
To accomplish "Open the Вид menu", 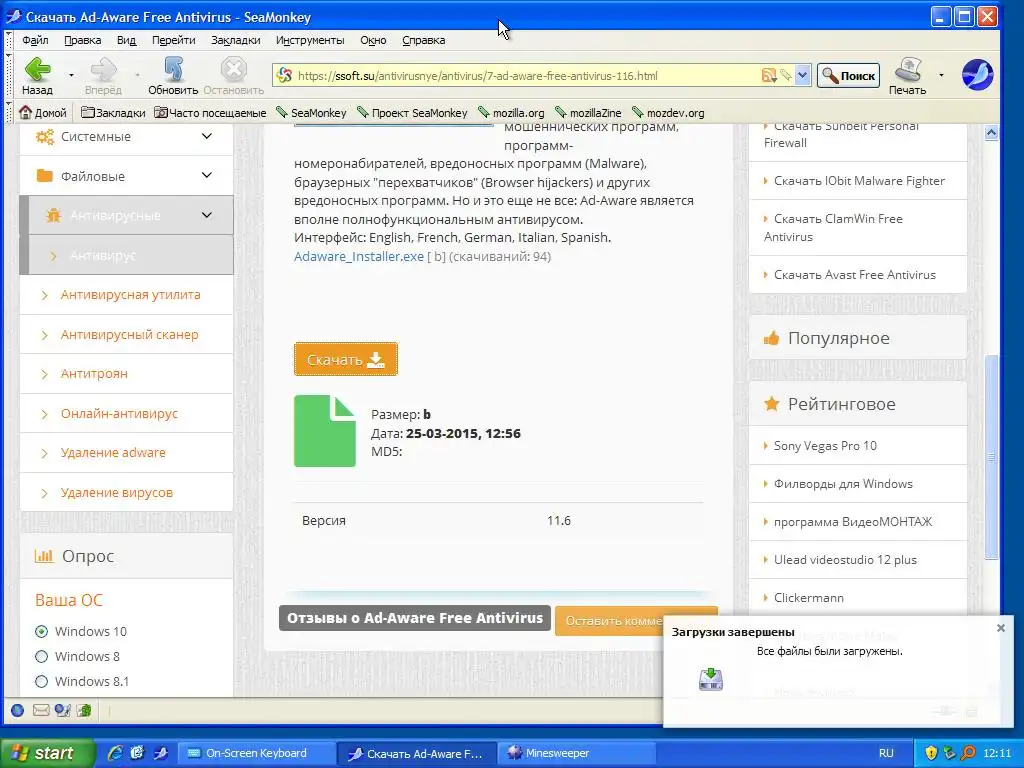I will tap(126, 40).
